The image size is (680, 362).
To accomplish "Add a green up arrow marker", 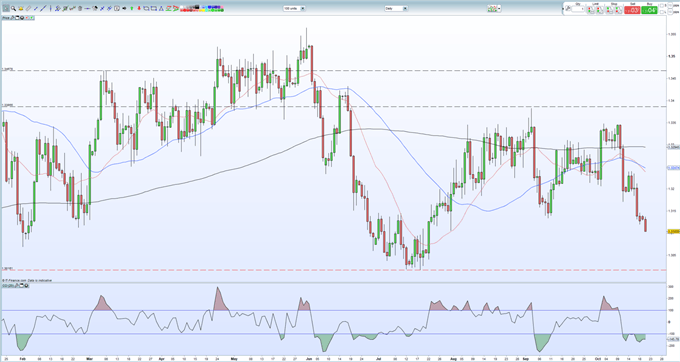I will tap(131, 8).
